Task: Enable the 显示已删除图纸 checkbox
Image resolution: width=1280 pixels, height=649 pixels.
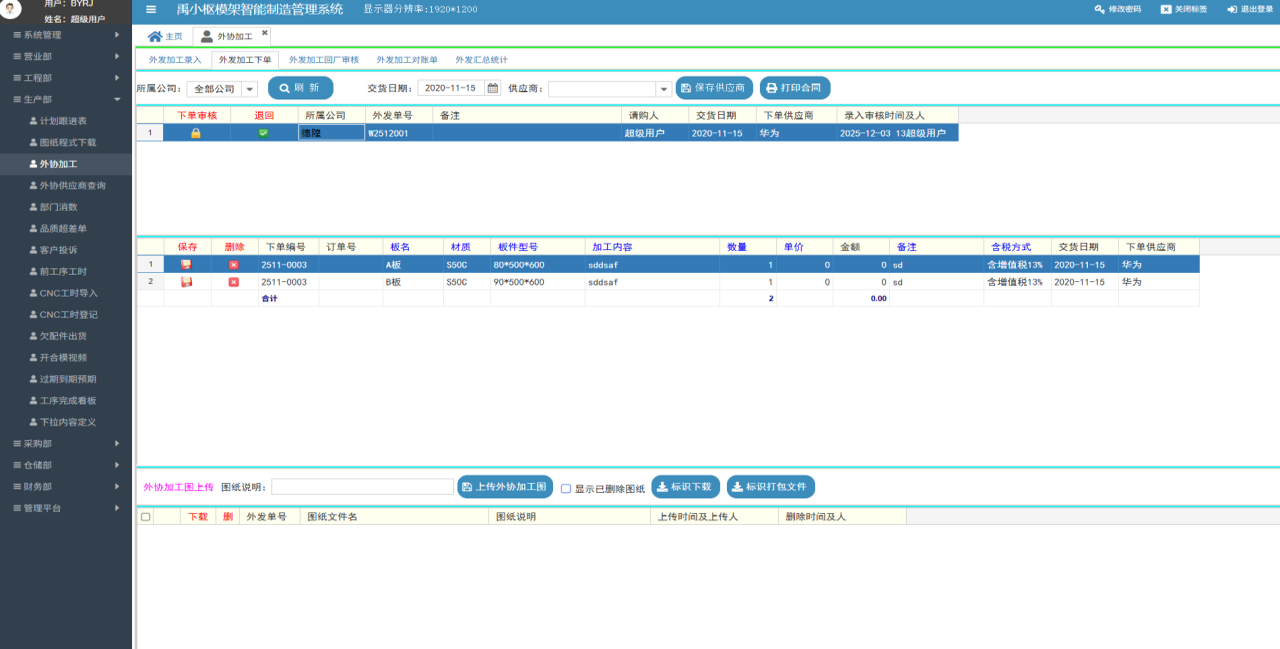Action: tap(566, 488)
